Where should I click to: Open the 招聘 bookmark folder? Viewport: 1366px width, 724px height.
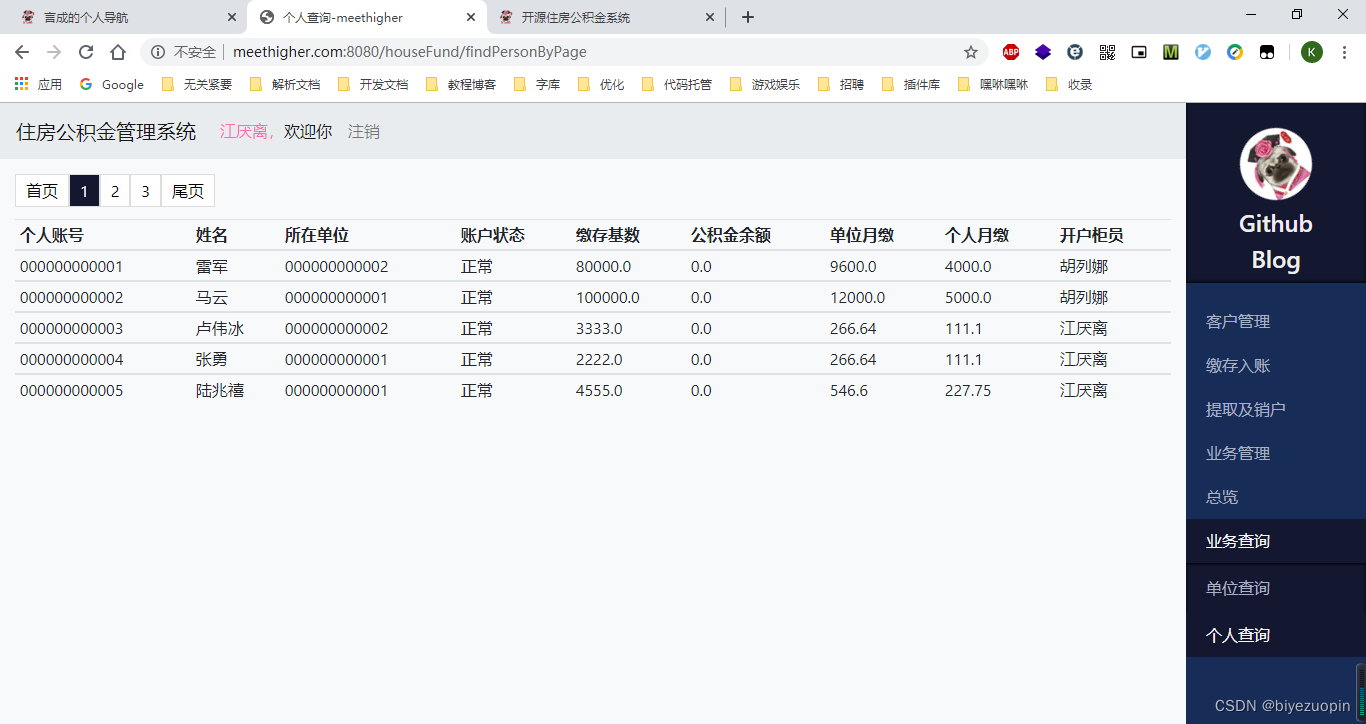tap(841, 84)
